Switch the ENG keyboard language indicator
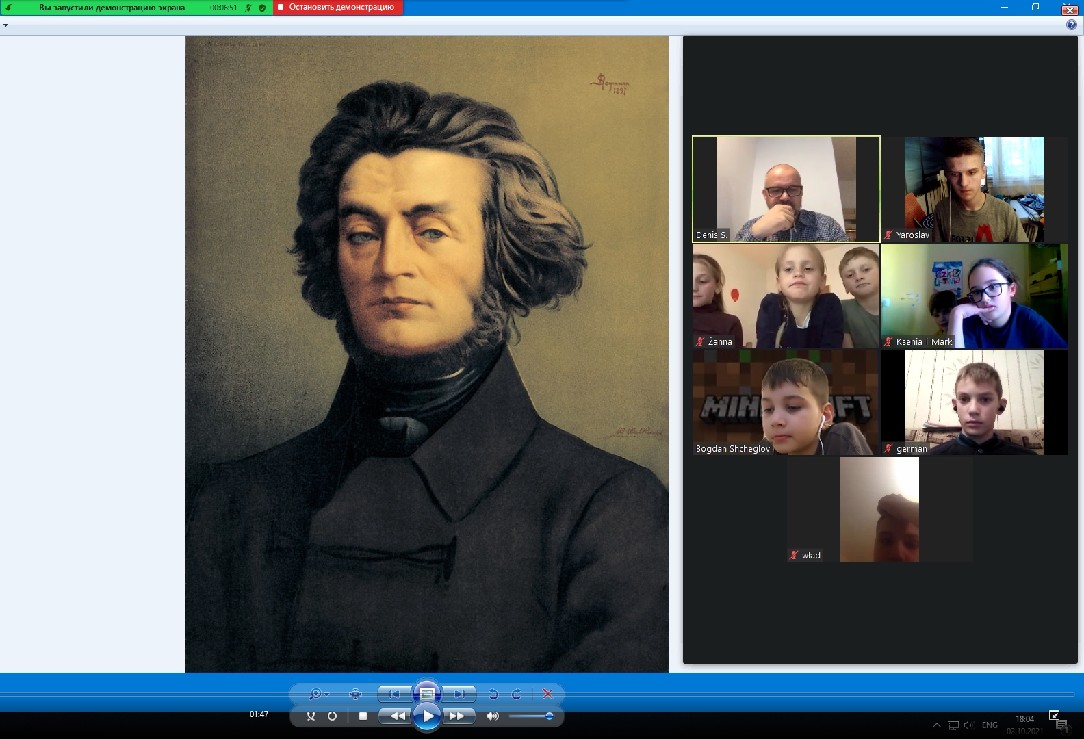The height and width of the screenshot is (739, 1084). [x=989, y=725]
